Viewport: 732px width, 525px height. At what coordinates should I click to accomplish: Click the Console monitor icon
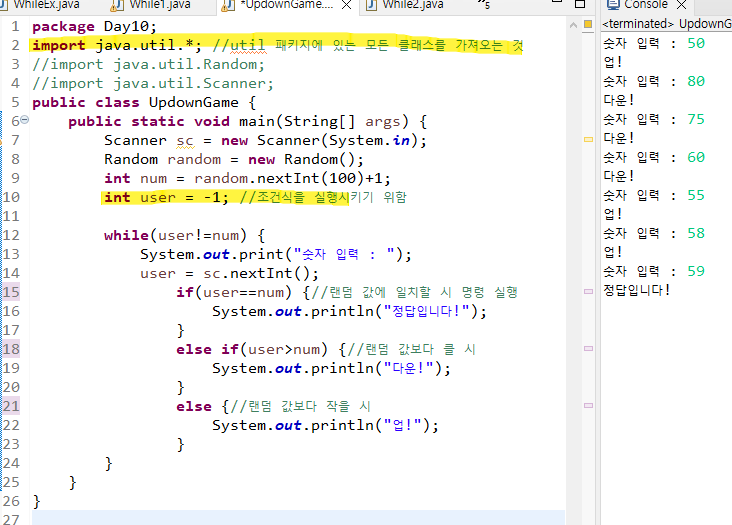pos(612,5)
